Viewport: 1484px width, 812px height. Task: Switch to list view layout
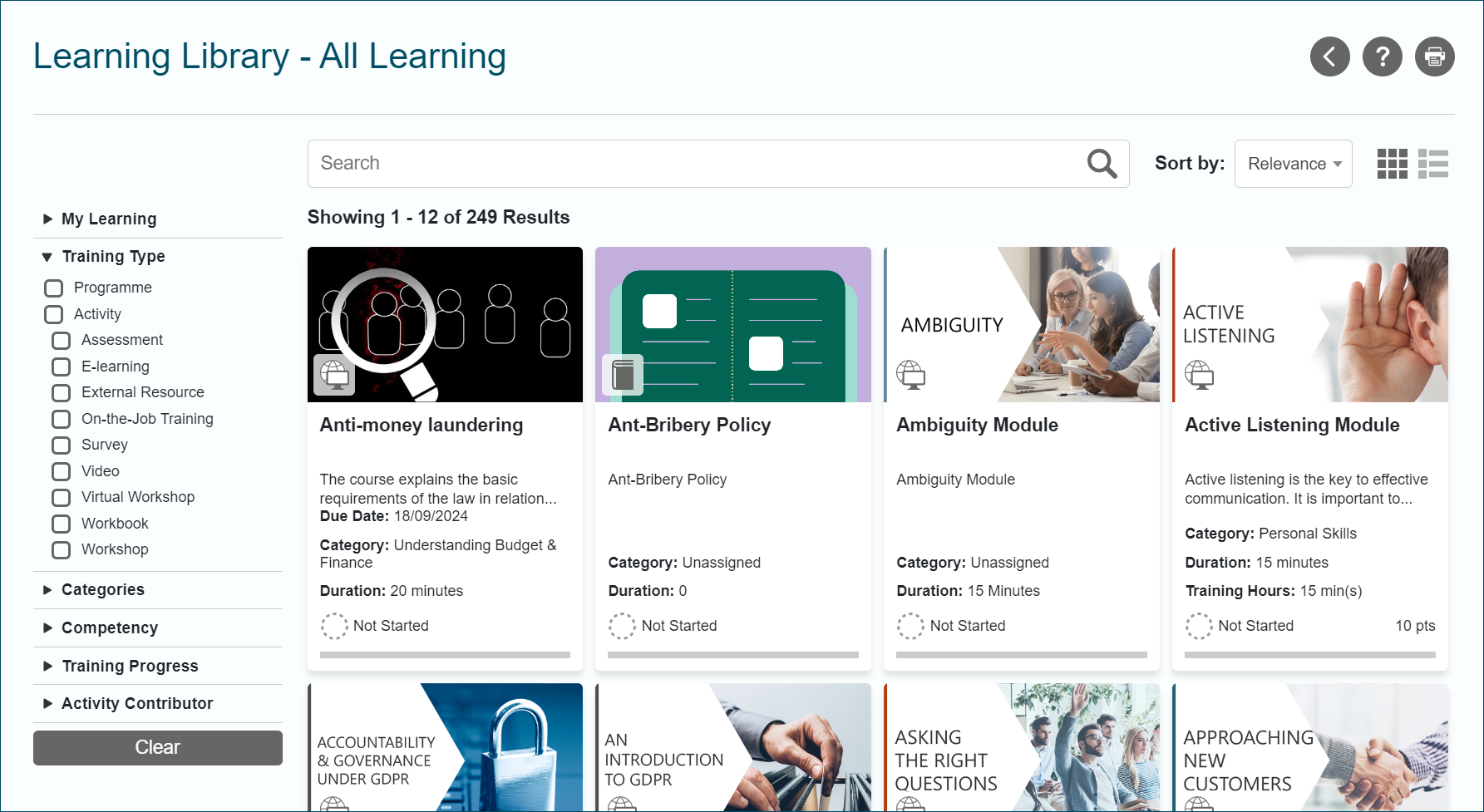click(x=1432, y=164)
